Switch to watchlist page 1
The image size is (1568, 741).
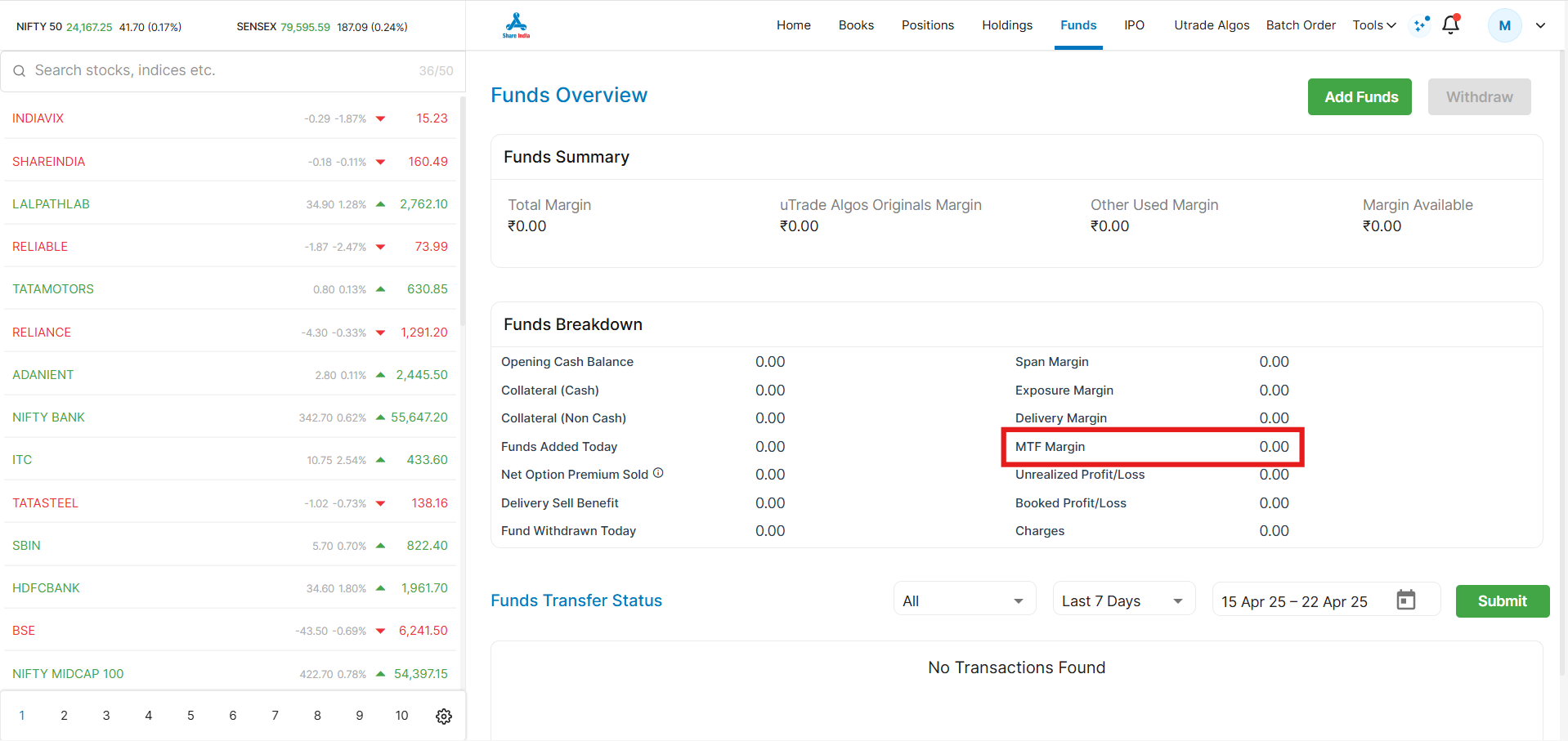[22, 715]
